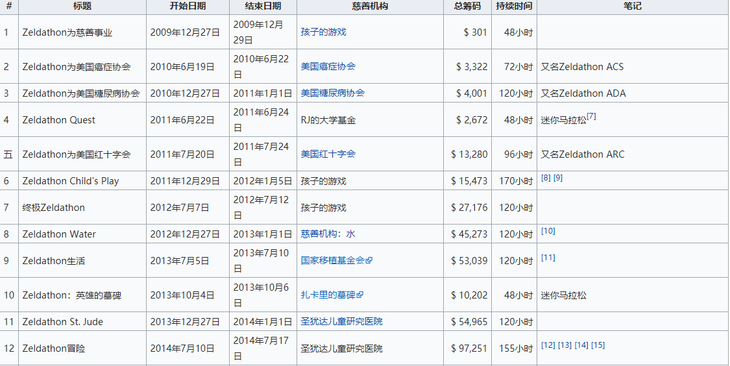Viewport: 730px width, 366px height.
Task: Click citation [8] in Child's Play row
Action: [x=546, y=178]
